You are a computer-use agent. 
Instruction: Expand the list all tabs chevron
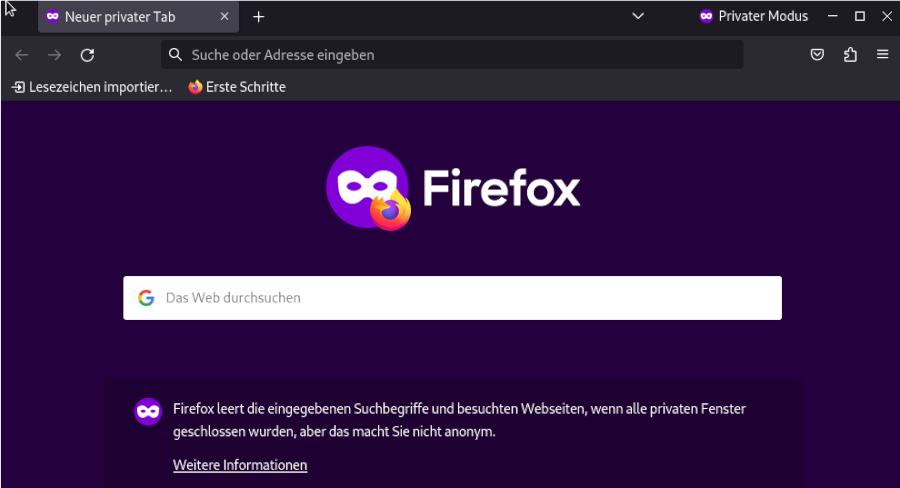coord(638,17)
